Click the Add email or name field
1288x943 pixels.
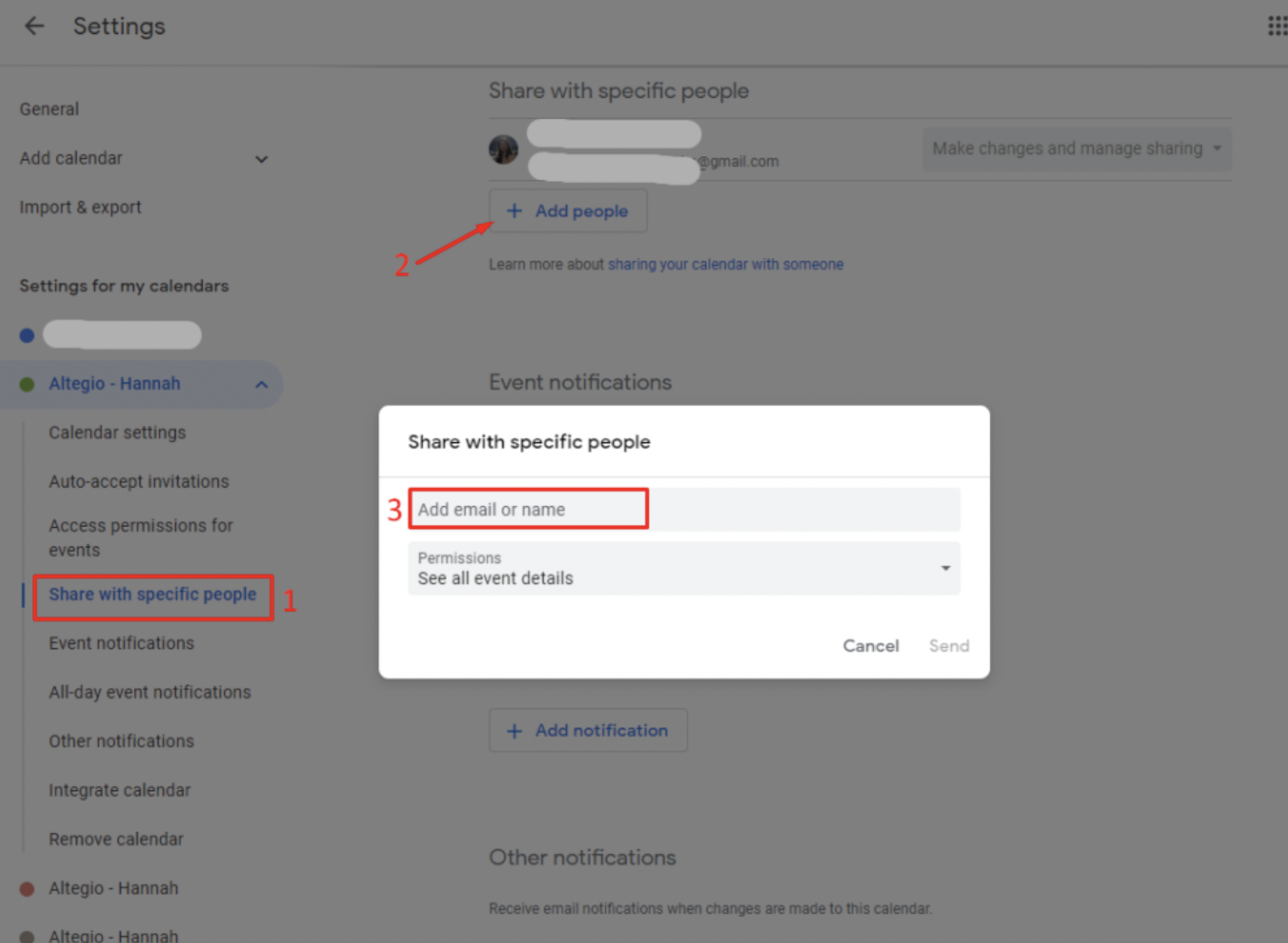(x=528, y=509)
